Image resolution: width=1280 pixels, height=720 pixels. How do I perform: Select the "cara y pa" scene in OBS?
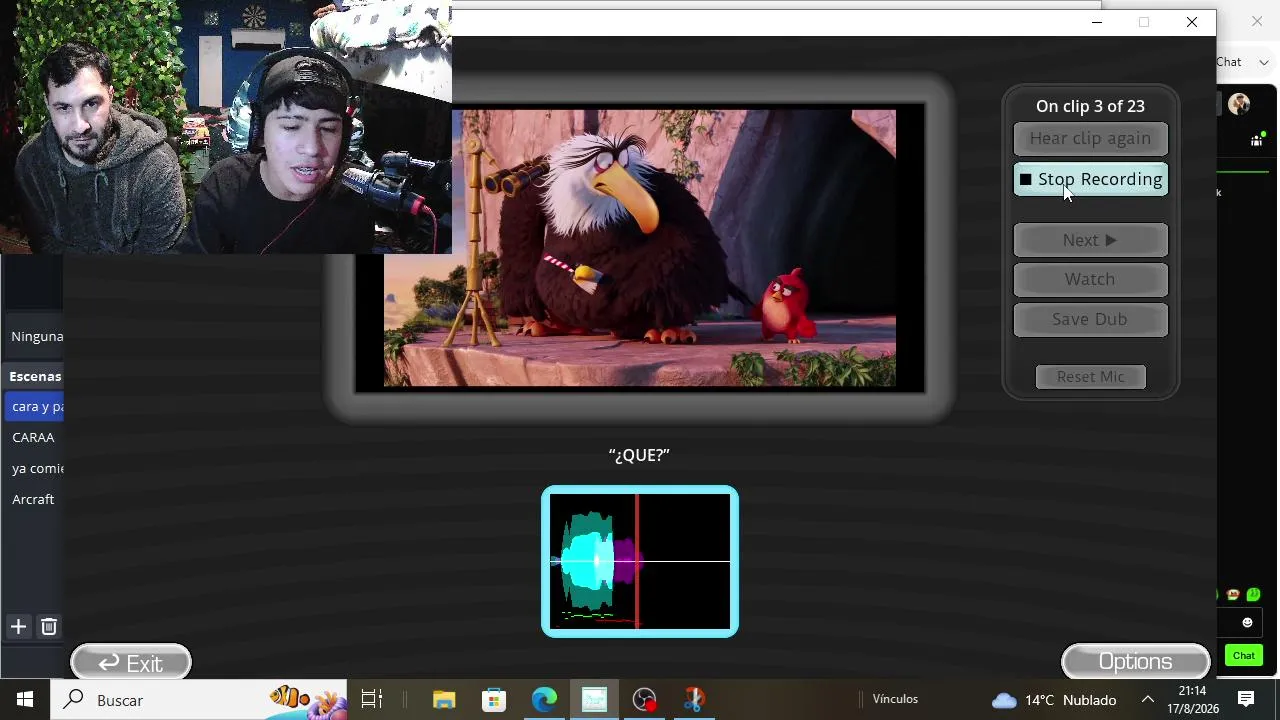coord(35,406)
